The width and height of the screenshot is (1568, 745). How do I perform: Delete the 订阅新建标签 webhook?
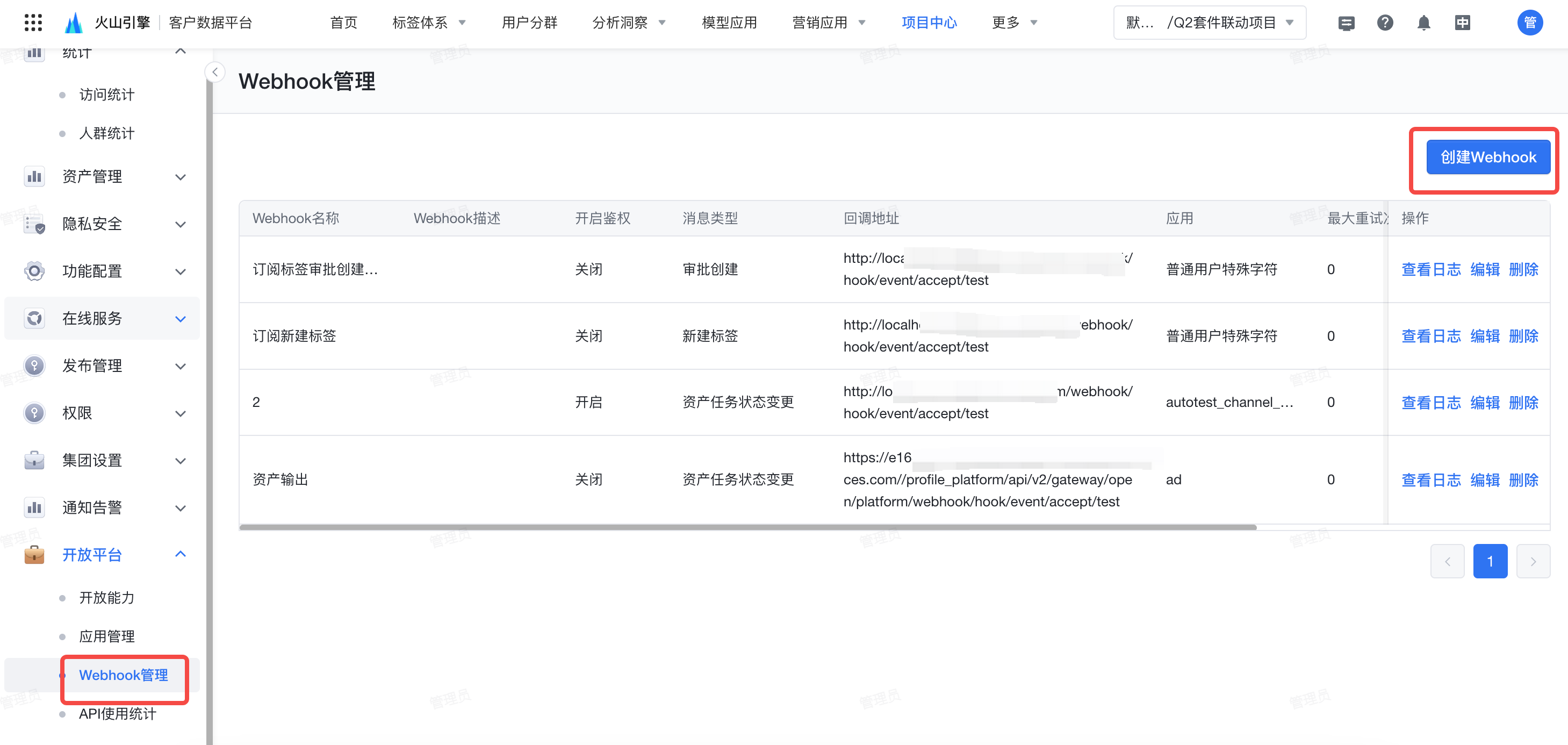(1523, 336)
